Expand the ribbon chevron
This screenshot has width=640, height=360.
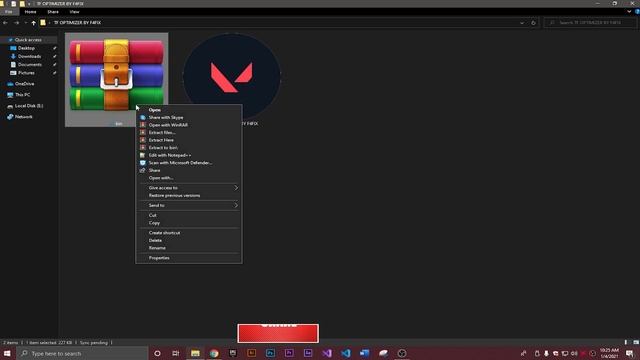(629, 12)
